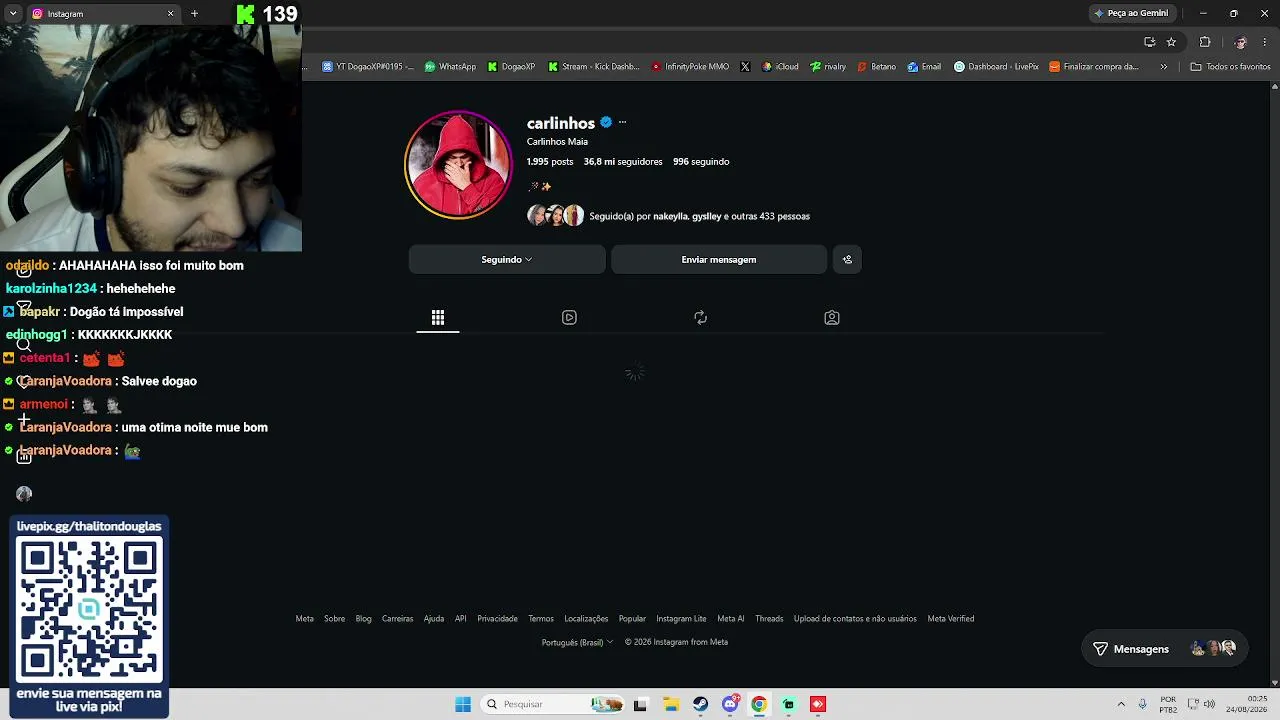
Task: View the 36,8 mi seguidores list
Action: (x=623, y=162)
